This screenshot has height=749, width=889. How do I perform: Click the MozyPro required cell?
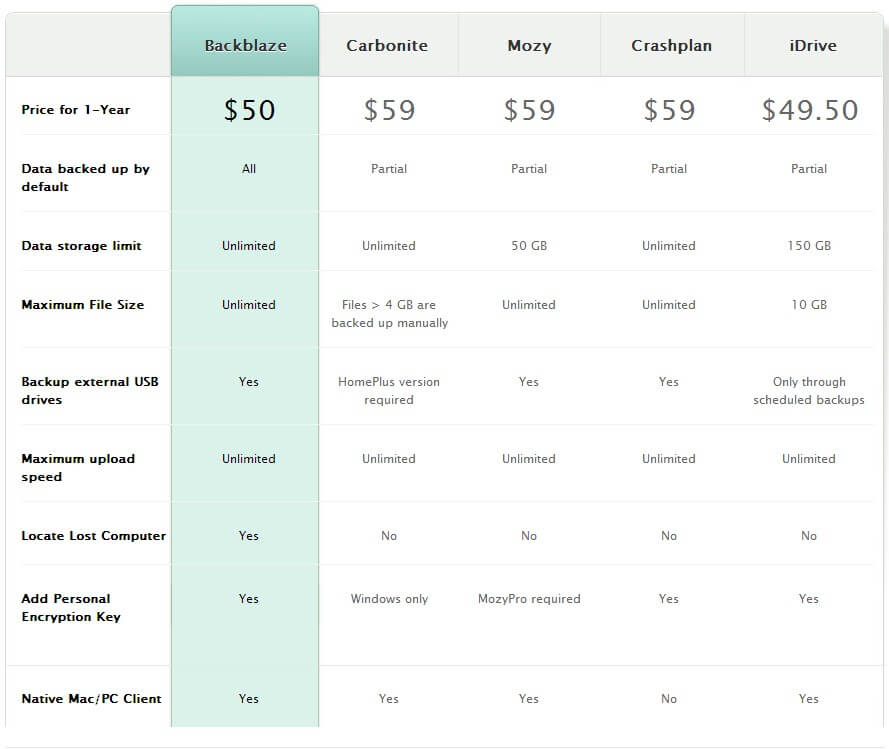[529, 599]
